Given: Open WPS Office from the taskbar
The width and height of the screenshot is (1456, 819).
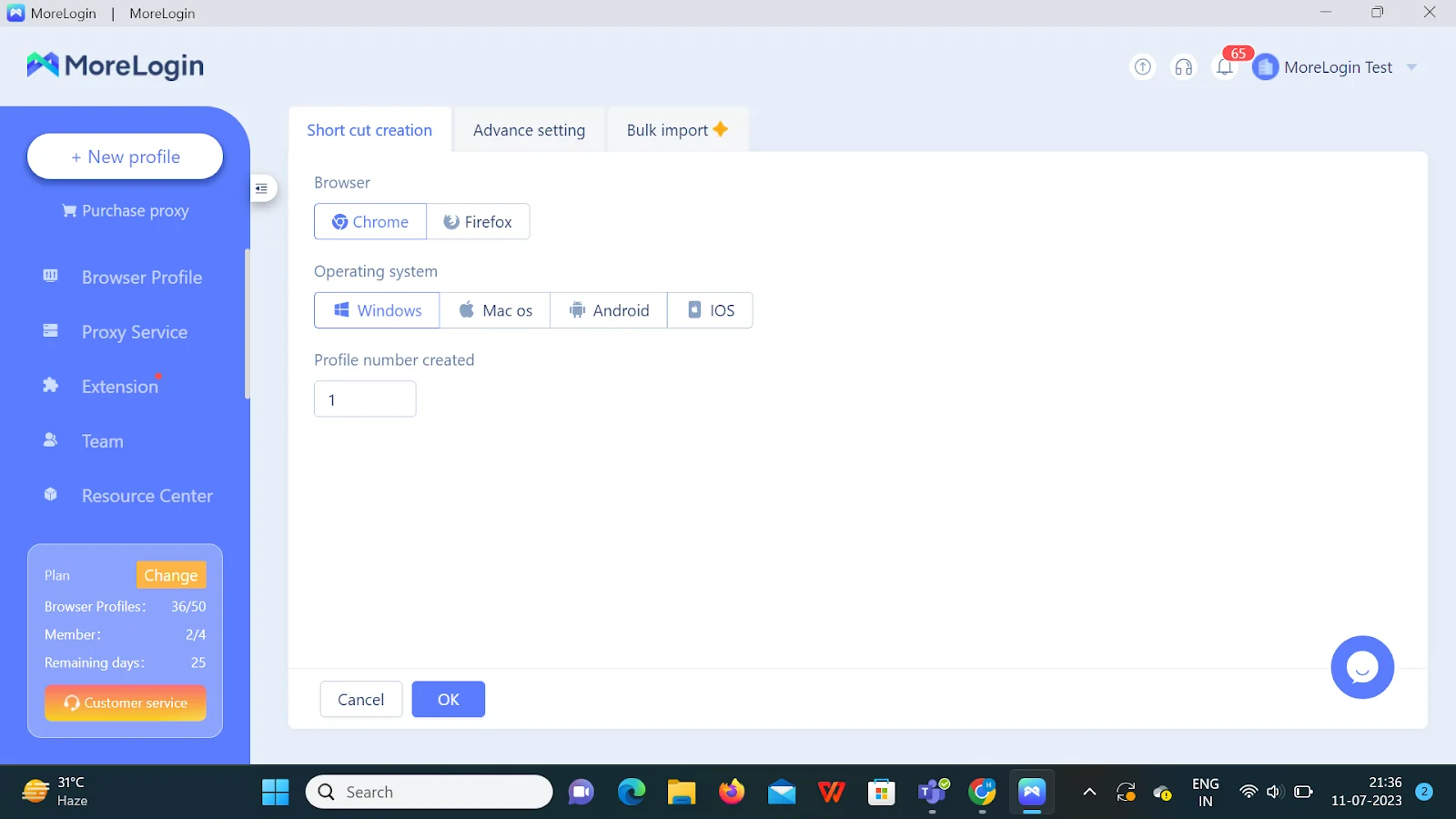Looking at the screenshot, I should pos(832,792).
